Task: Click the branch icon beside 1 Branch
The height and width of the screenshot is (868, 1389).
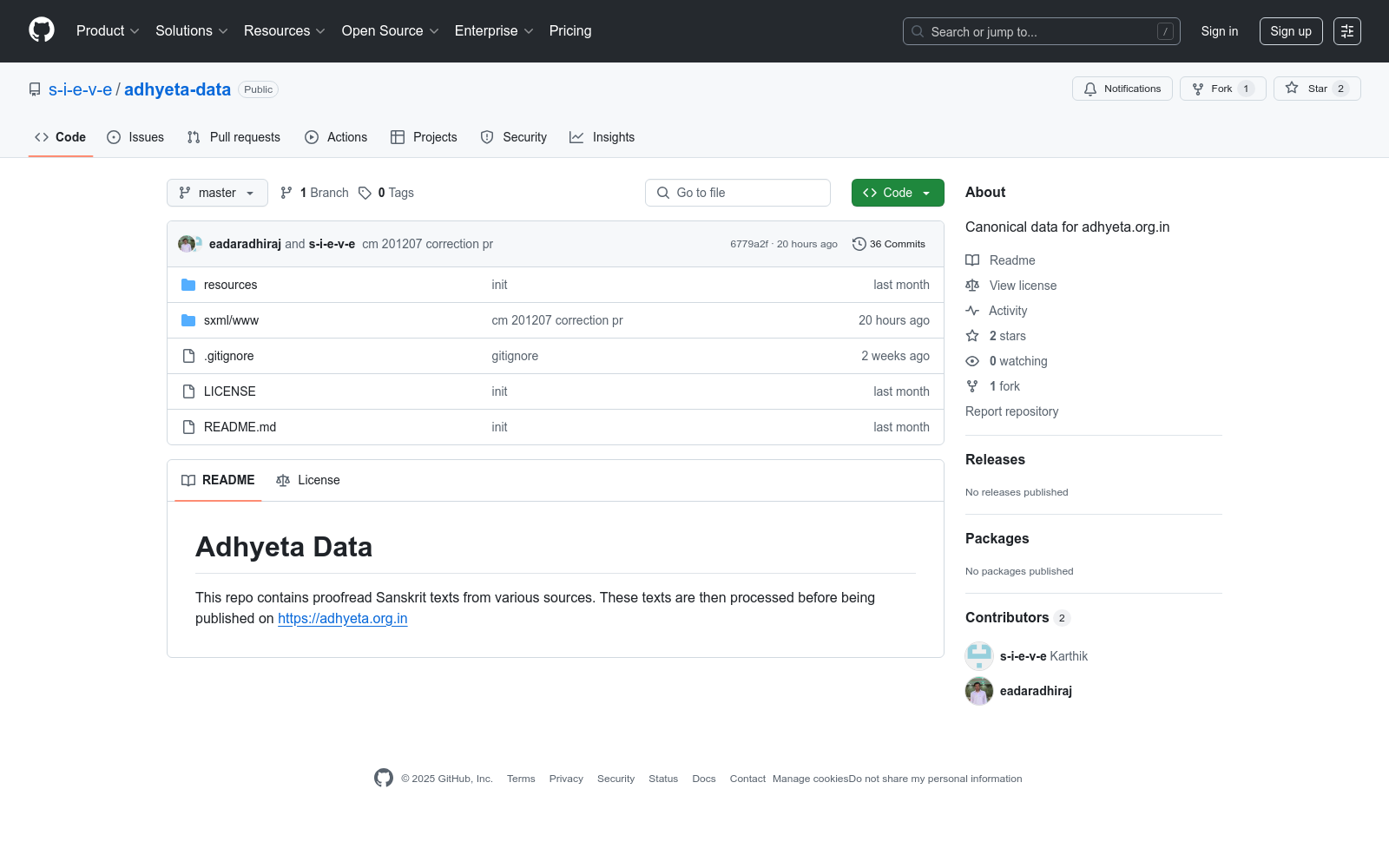Action: [x=286, y=193]
